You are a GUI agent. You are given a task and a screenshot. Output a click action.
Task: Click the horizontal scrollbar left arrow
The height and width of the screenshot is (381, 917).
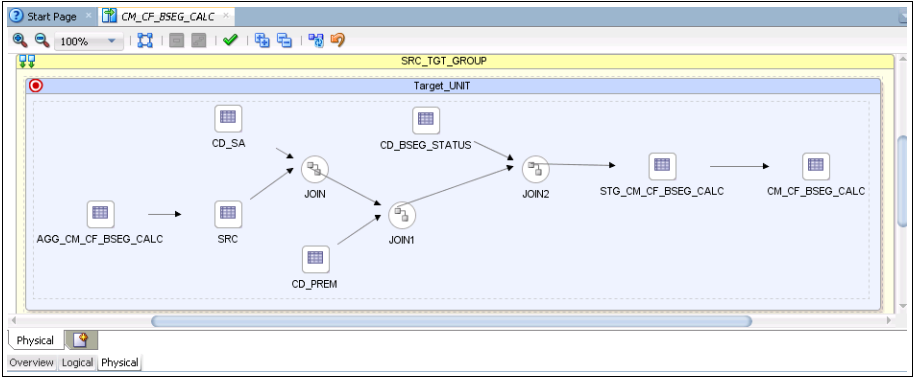click(x=14, y=321)
